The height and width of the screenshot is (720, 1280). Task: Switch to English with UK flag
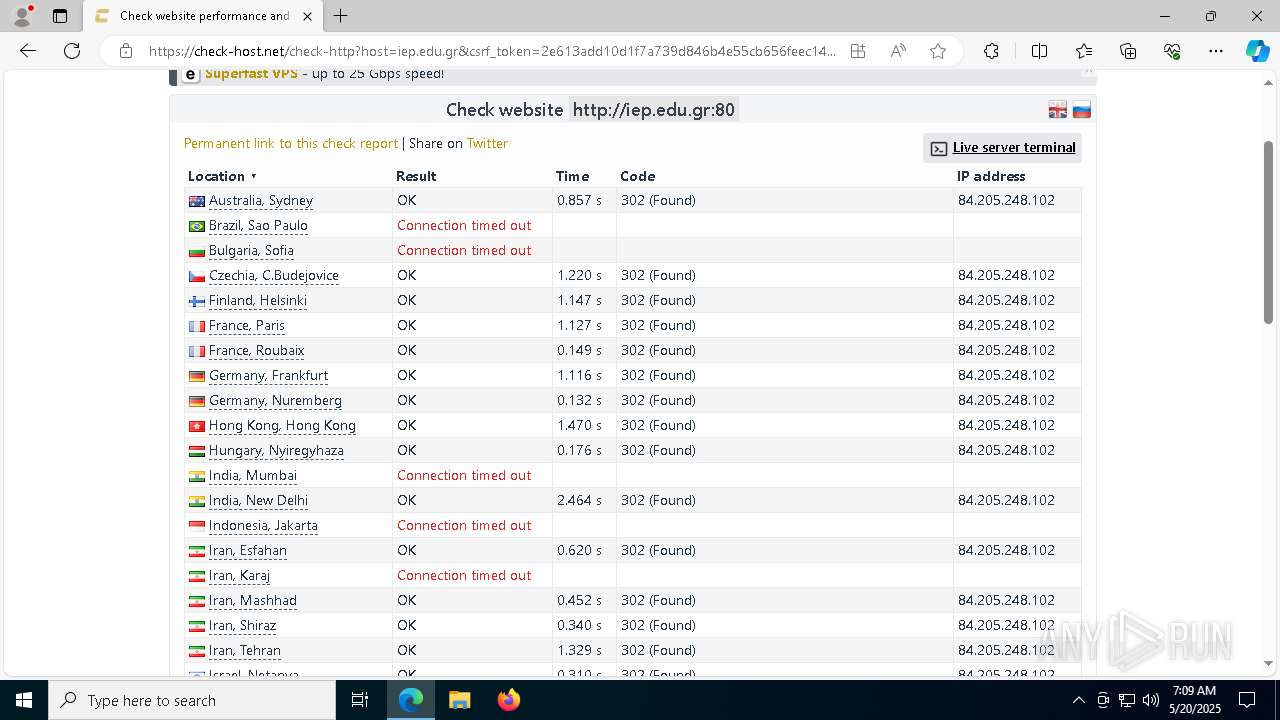point(1057,110)
